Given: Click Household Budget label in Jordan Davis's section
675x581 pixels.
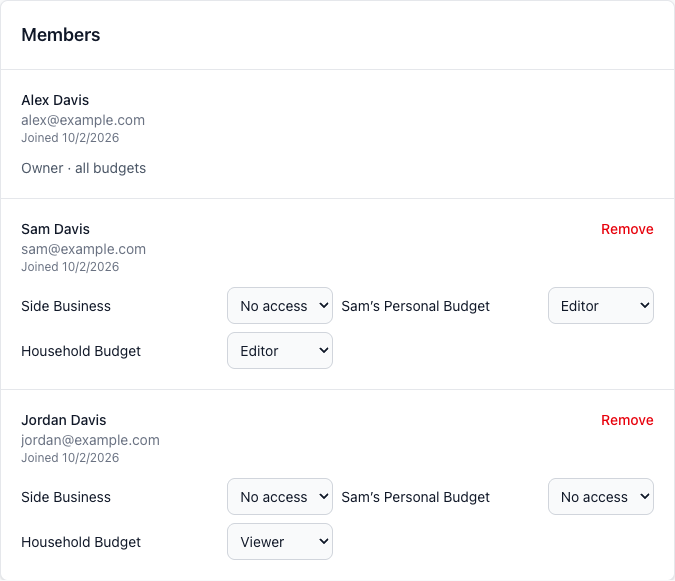Looking at the screenshot, I should click(x=81, y=542).
